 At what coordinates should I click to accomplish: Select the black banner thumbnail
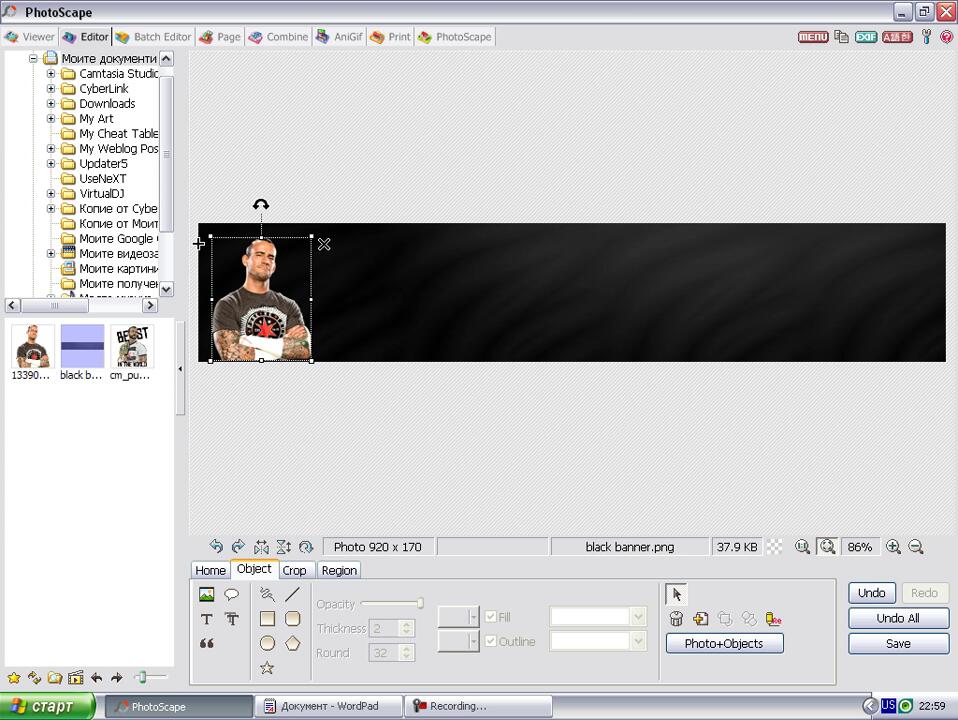(x=82, y=346)
